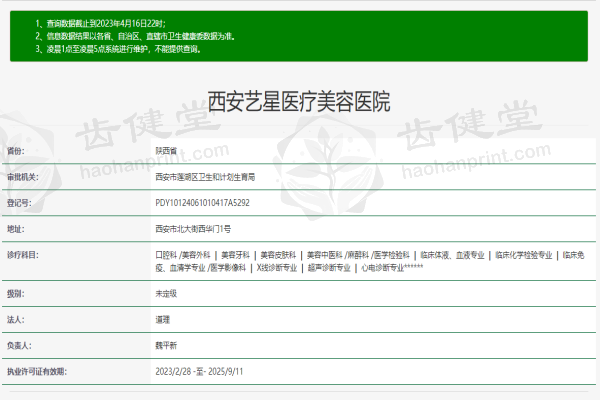Click 心电诊断专业 in the subjects list
The height and width of the screenshot is (400, 600).
click(383, 268)
